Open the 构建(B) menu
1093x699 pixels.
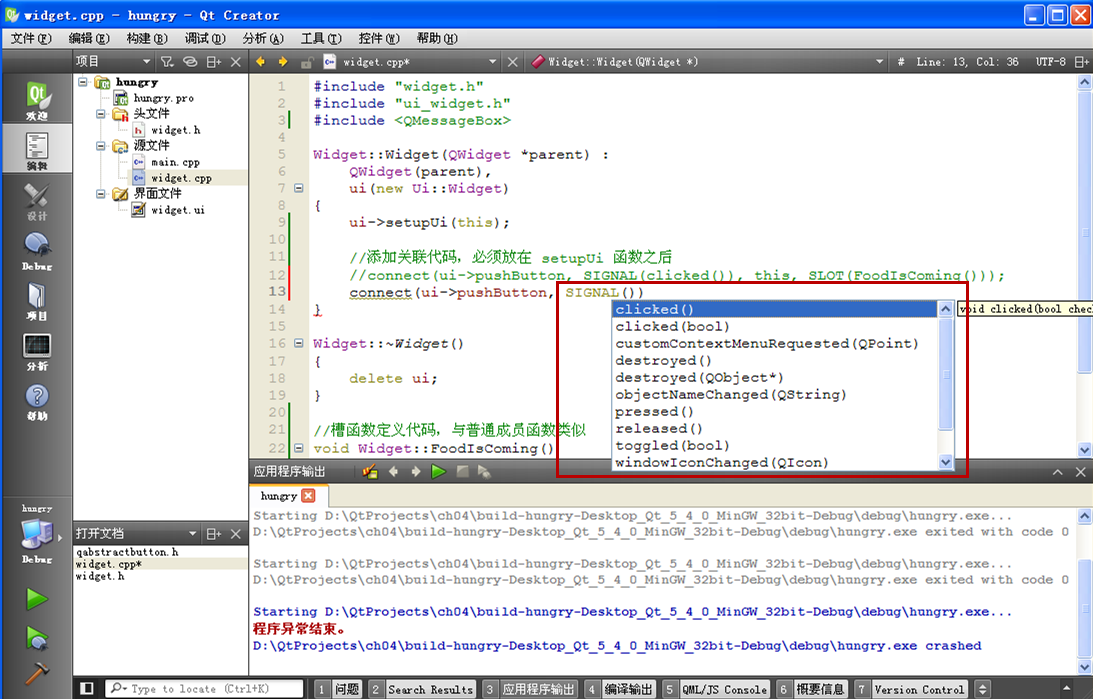pos(146,38)
